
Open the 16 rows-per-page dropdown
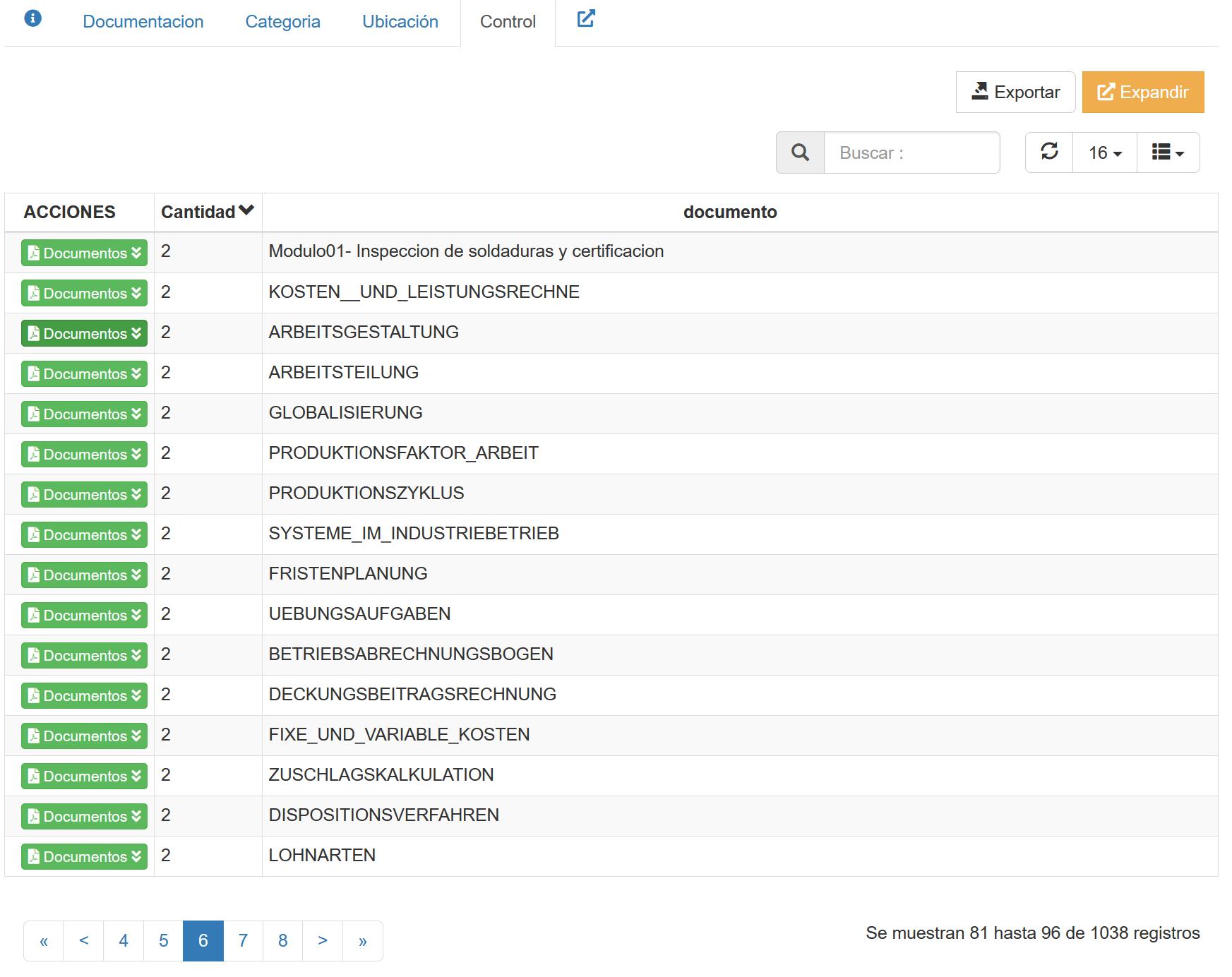click(1104, 152)
